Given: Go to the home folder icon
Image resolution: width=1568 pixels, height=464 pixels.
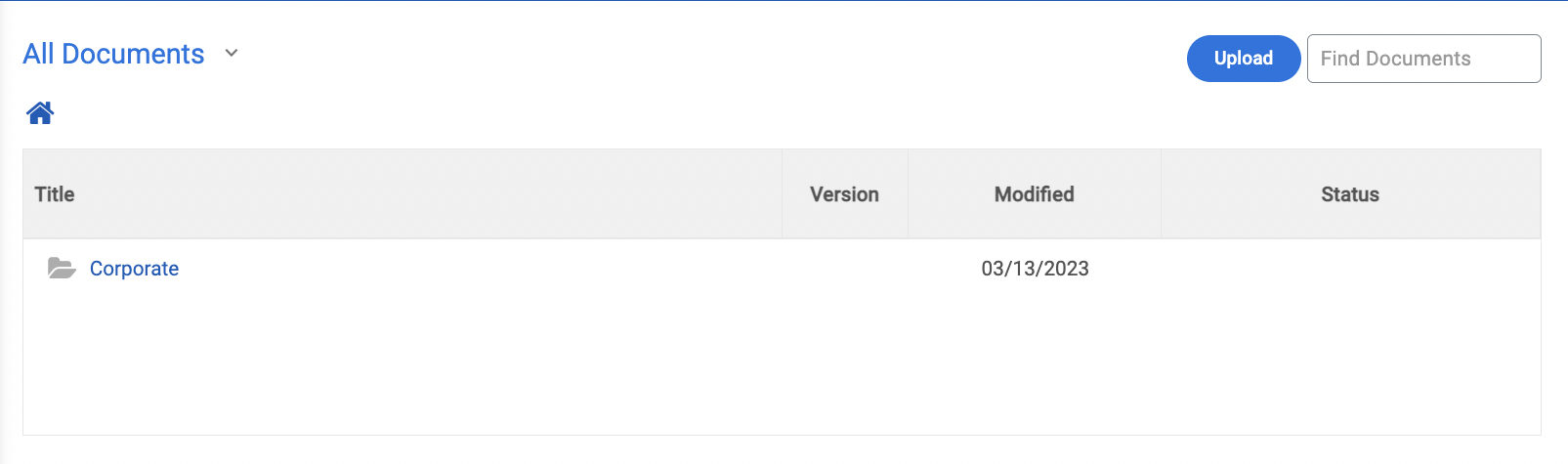Looking at the screenshot, I should tap(40, 113).
